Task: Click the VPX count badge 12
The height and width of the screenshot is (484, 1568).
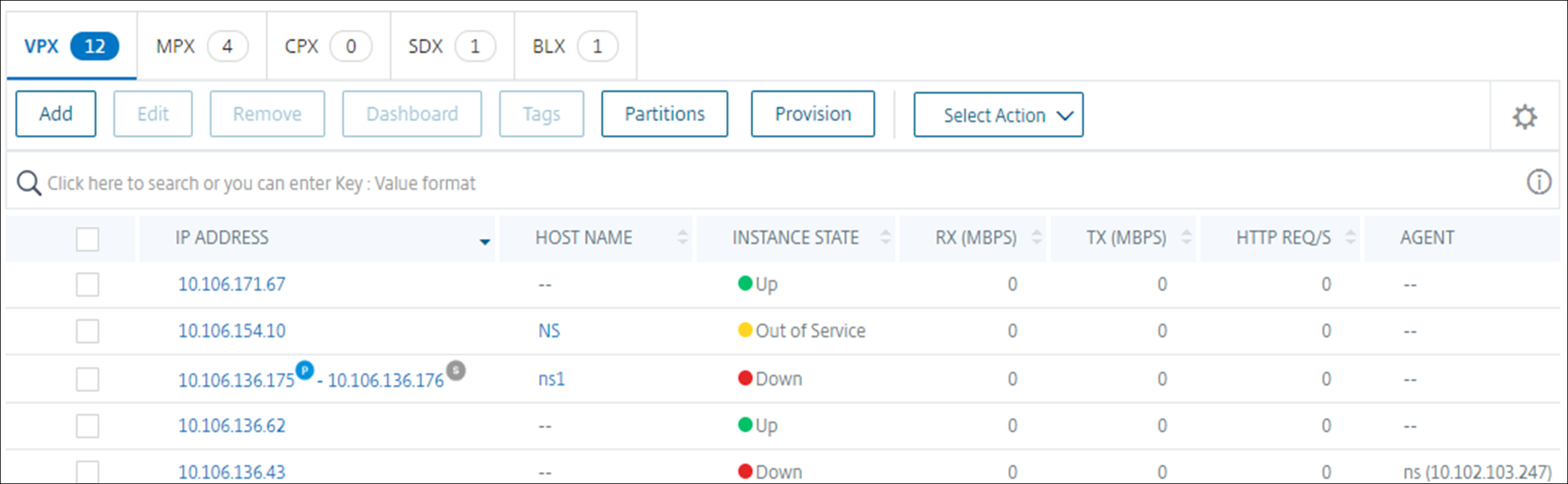Action: coord(94,47)
